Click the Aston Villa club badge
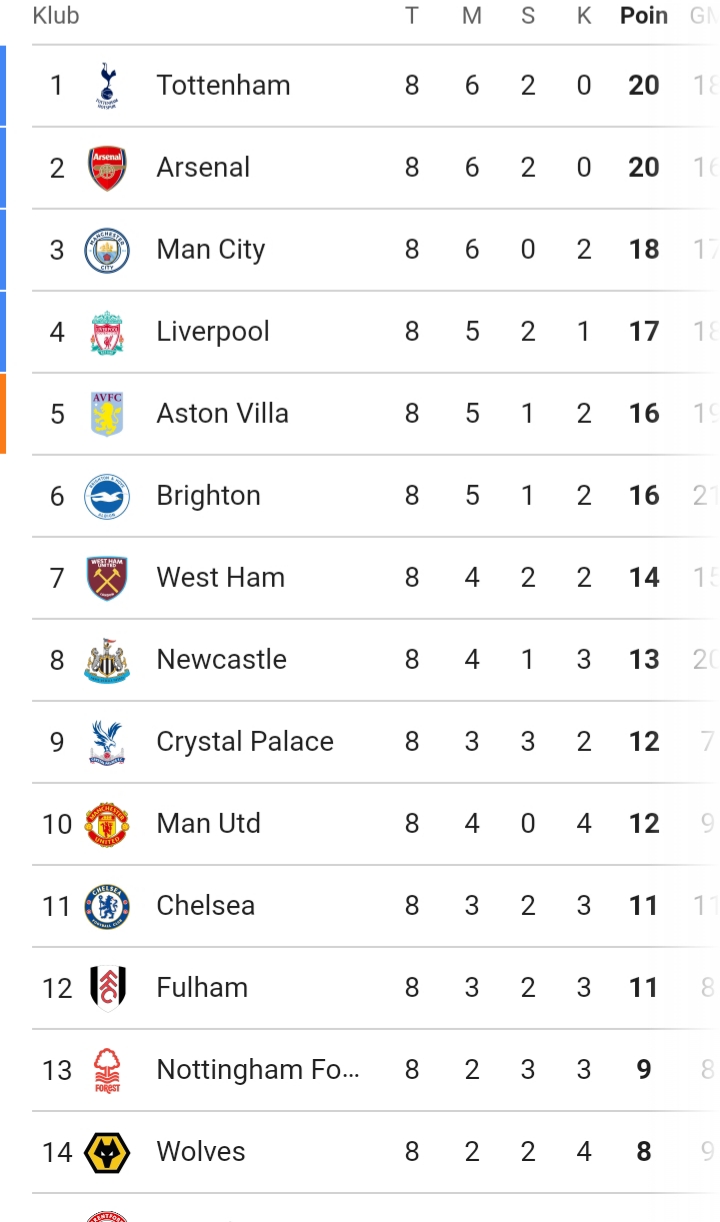 point(107,414)
